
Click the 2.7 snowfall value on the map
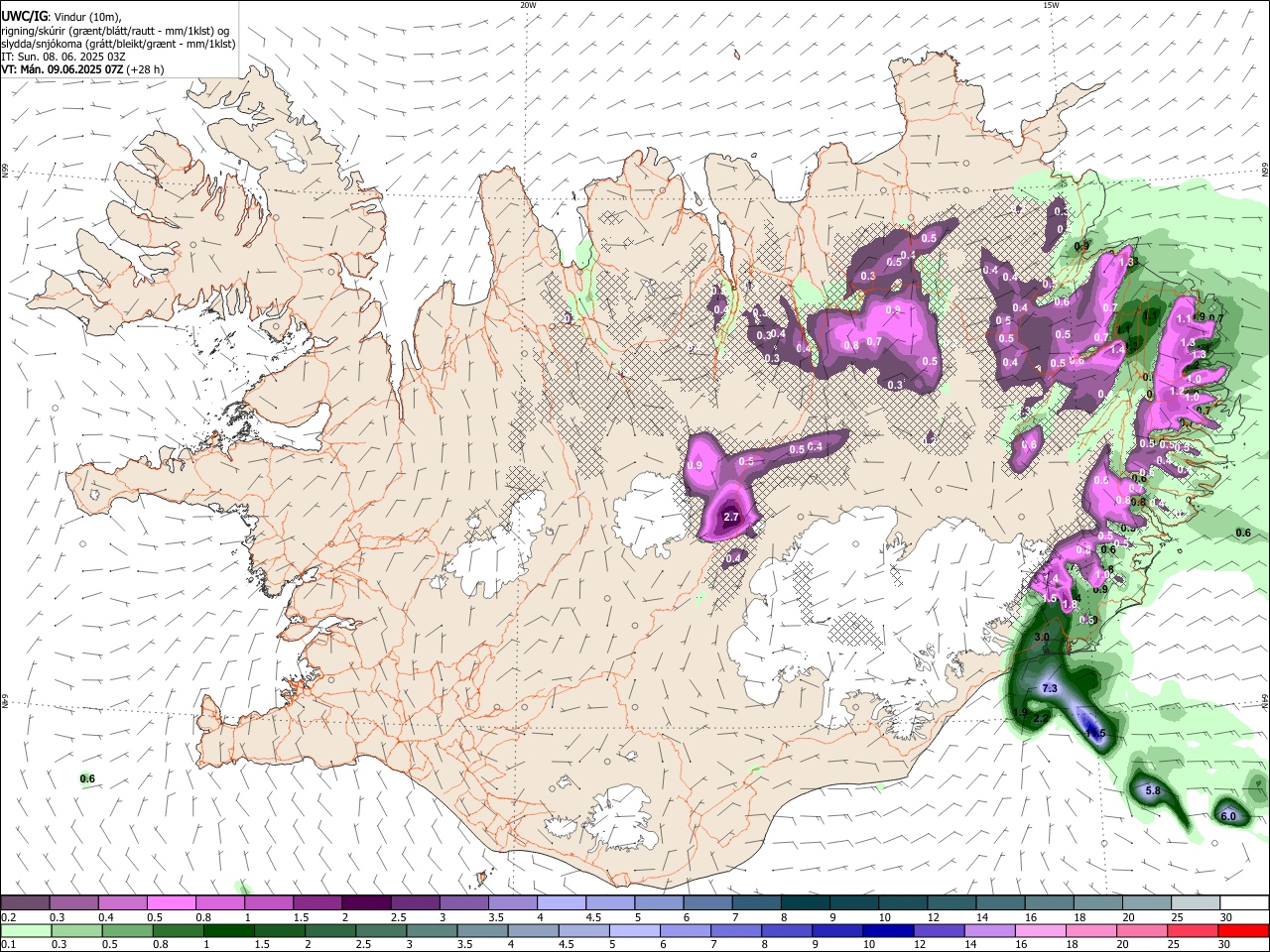click(x=731, y=518)
